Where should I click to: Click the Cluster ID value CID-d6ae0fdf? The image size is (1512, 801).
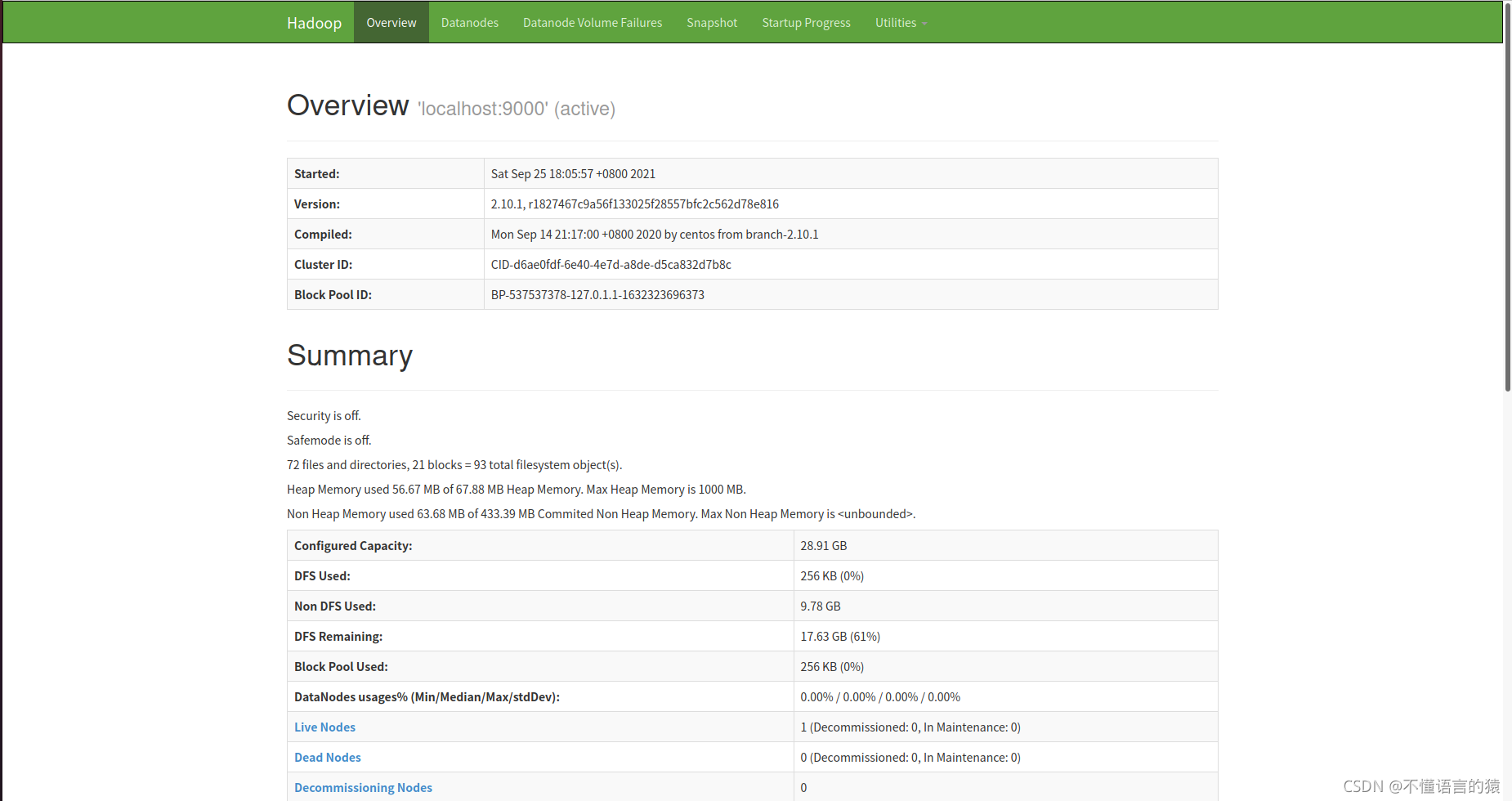(x=611, y=265)
